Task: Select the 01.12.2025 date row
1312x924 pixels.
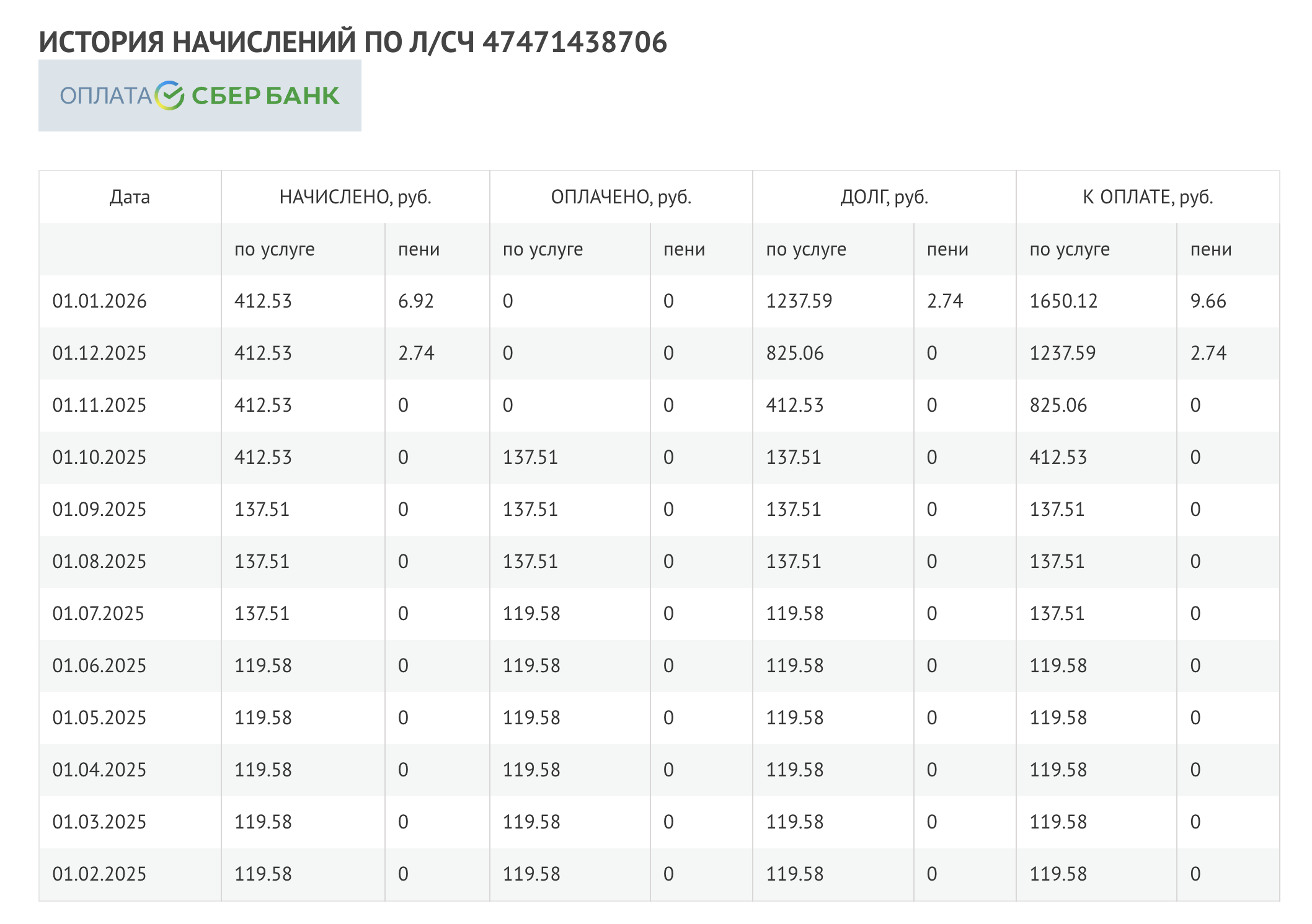Action: pos(99,353)
